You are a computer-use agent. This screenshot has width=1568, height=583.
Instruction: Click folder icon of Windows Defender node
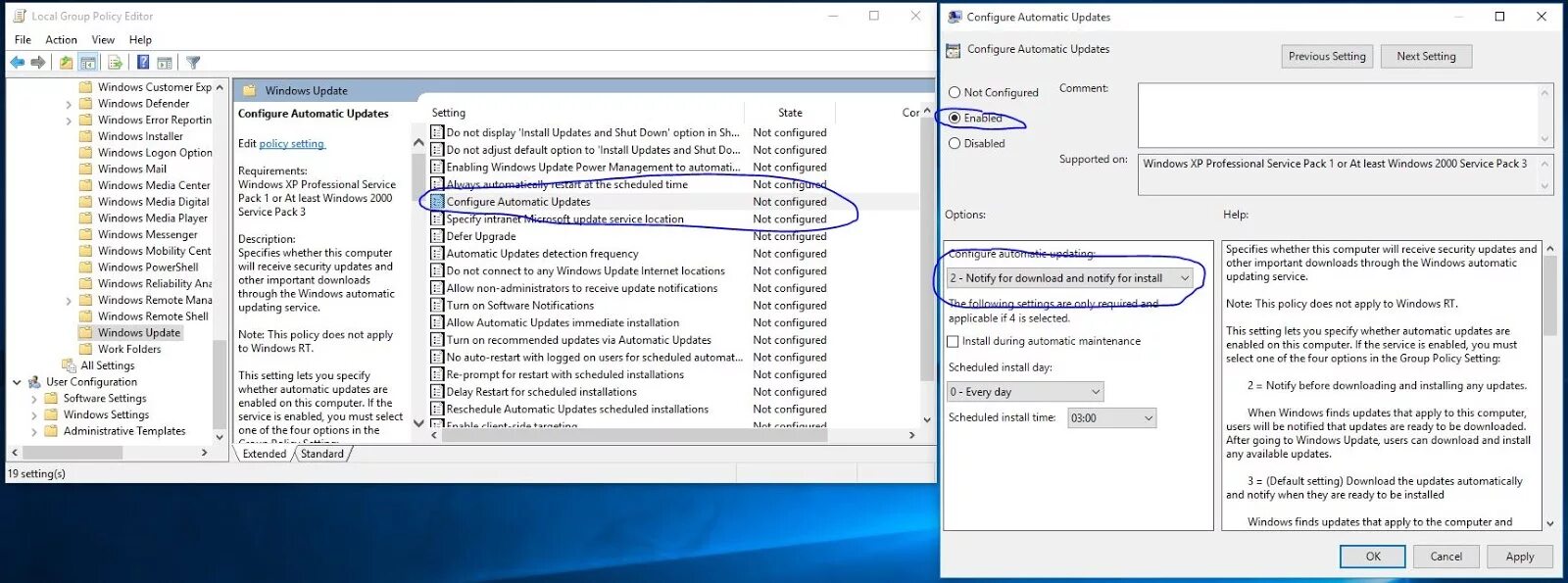tap(86, 104)
